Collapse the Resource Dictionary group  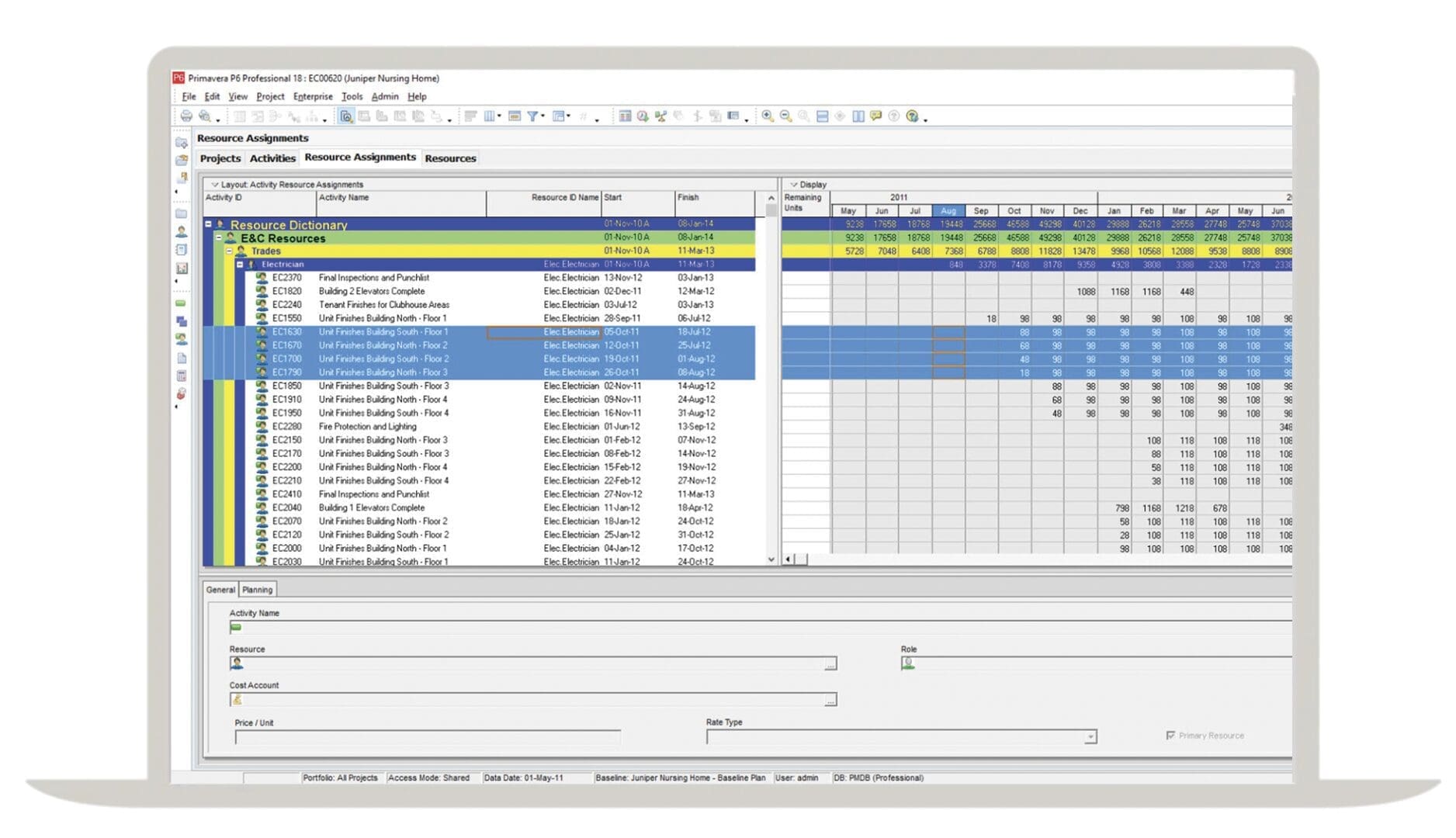(x=208, y=224)
